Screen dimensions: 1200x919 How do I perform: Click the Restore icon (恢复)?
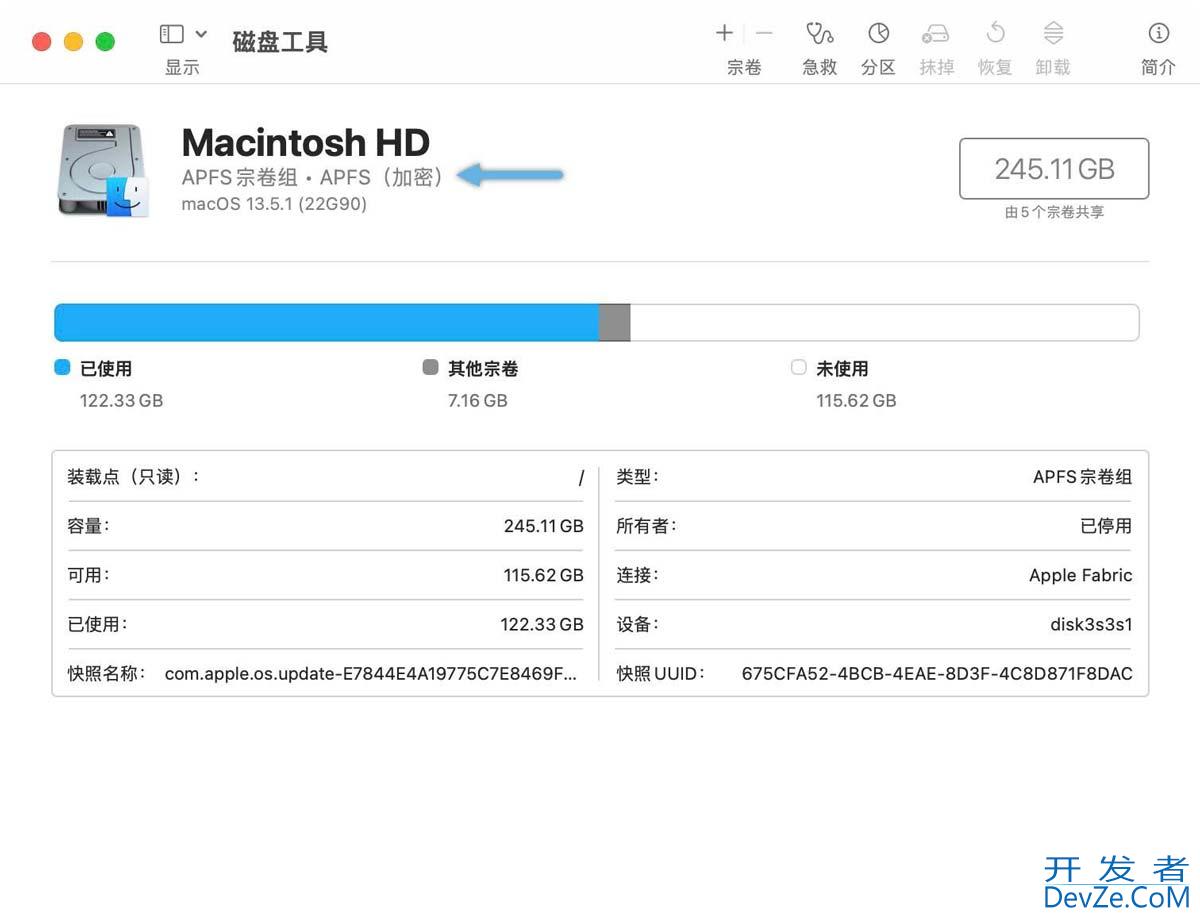tap(995, 34)
